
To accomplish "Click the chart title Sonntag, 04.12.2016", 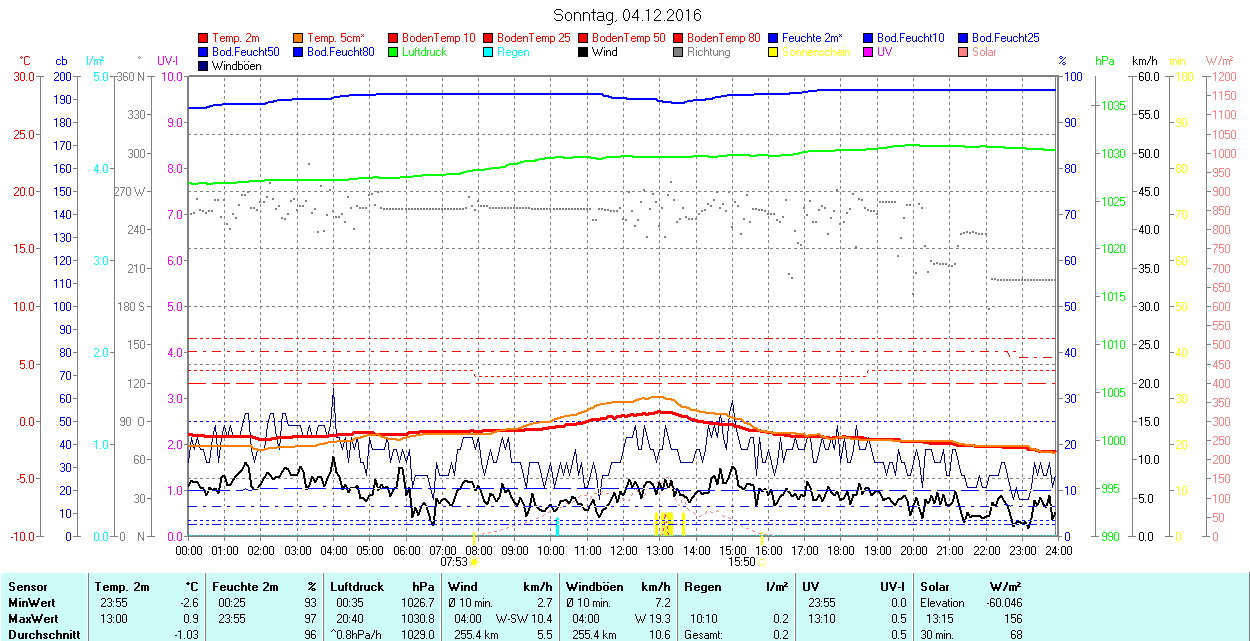I will (627, 16).
